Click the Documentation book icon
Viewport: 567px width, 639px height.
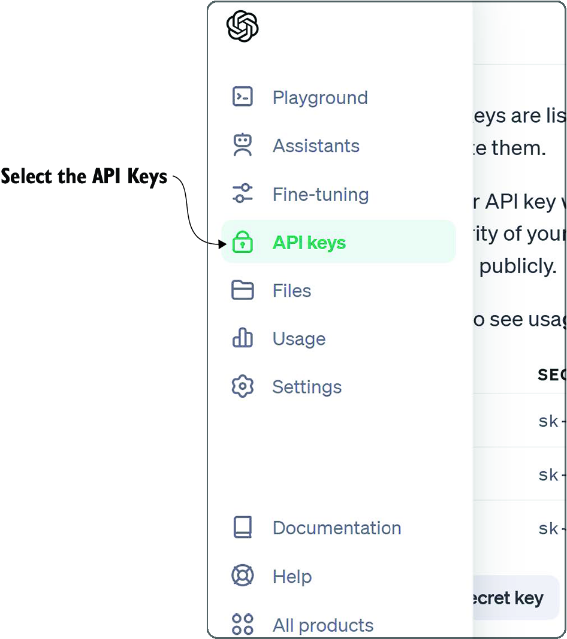click(243, 527)
